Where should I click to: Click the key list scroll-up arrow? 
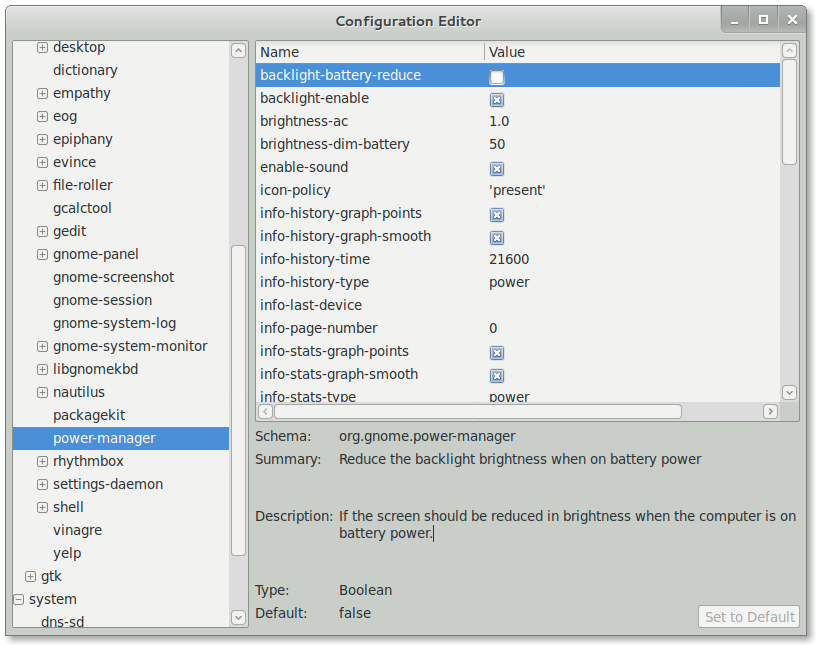[789, 50]
